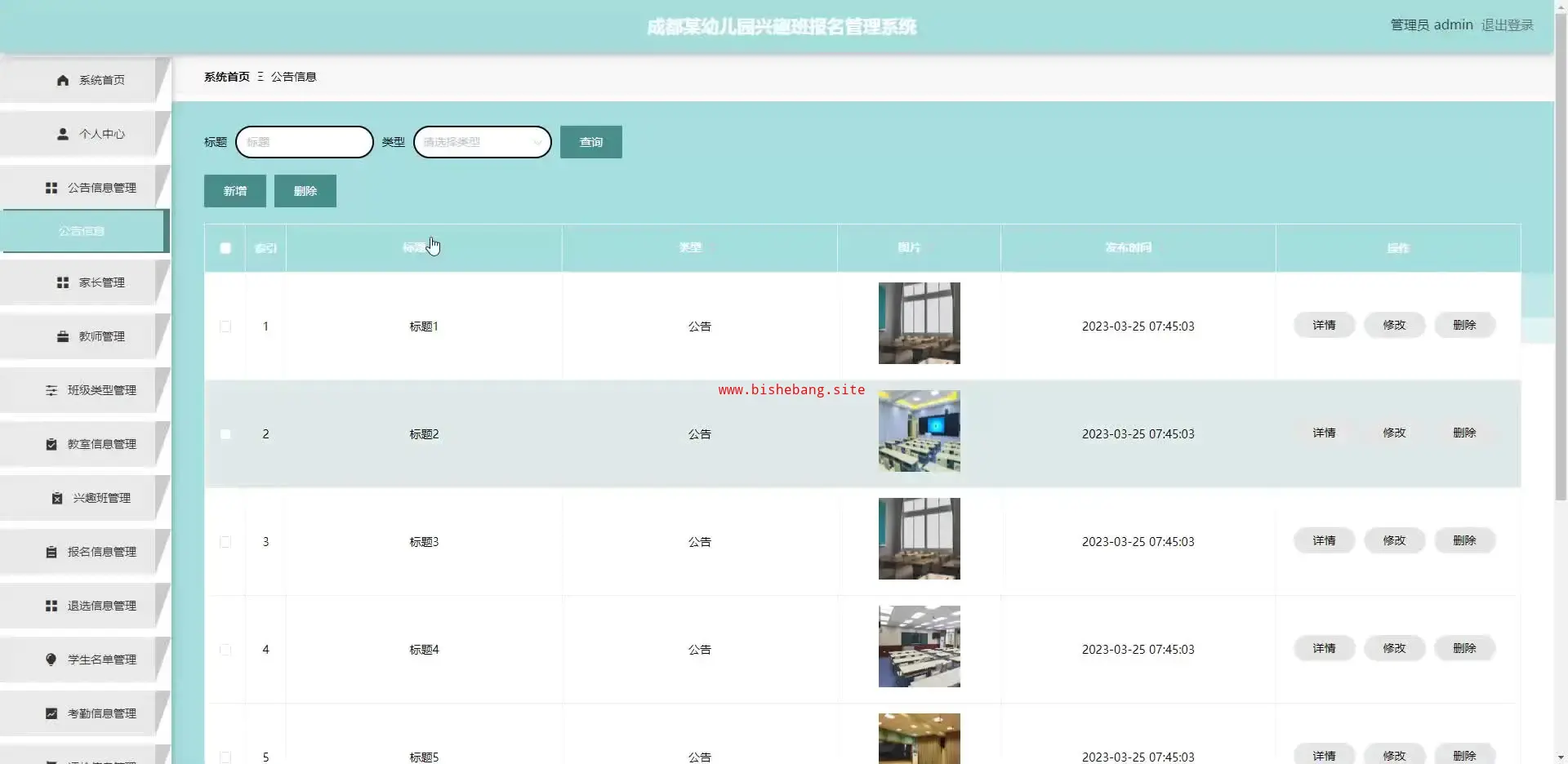
Task: Click 修改 for row 标题4
Action: point(1395,648)
